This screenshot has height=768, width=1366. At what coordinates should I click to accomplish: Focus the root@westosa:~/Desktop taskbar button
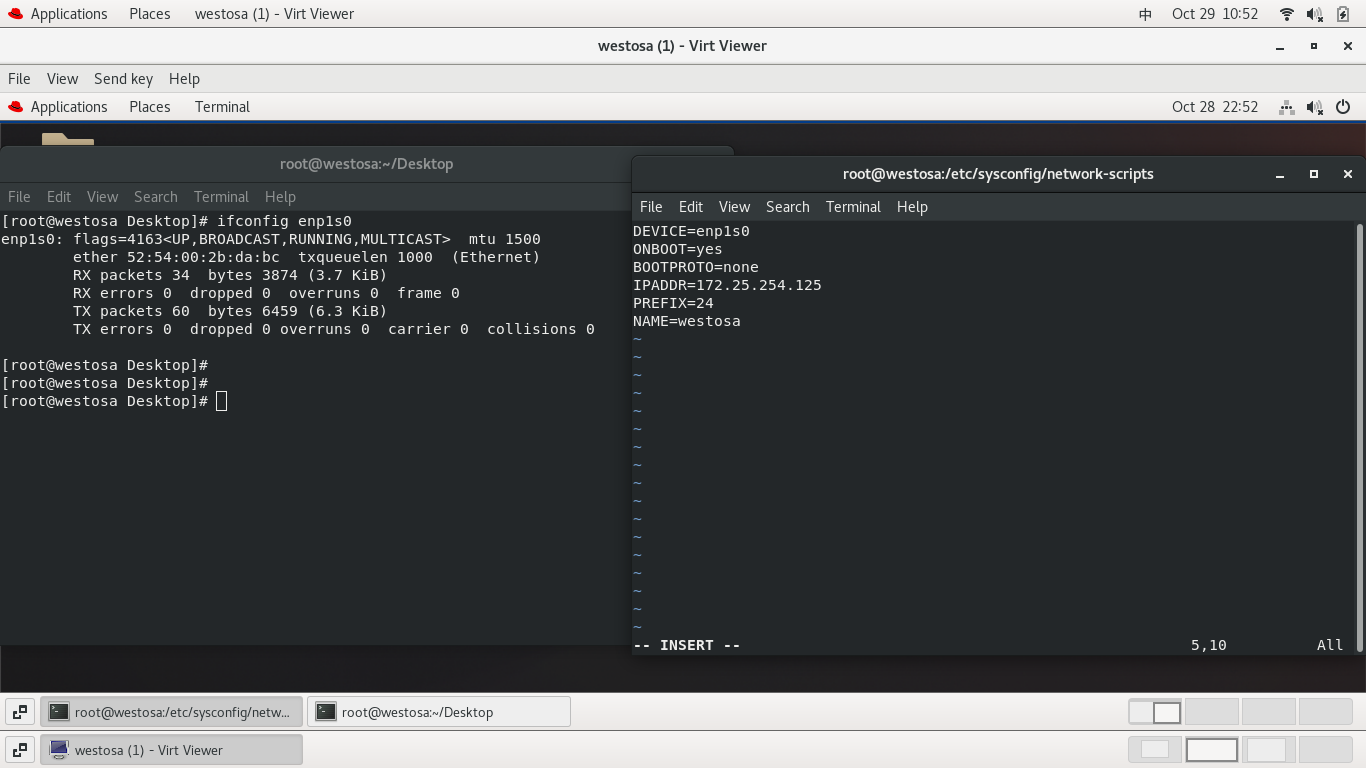[x=438, y=711]
